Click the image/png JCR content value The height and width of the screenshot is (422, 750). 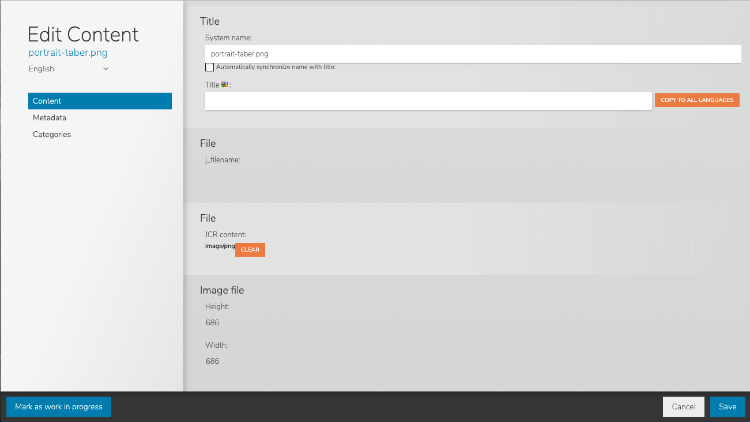pos(220,246)
